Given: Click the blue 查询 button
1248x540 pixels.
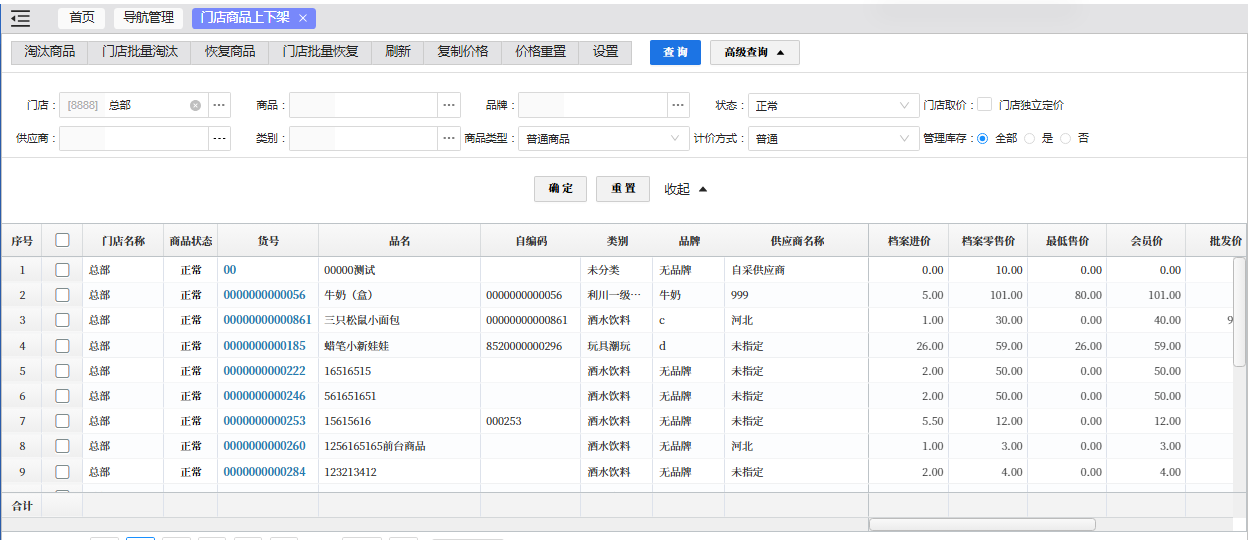Looking at the screenshot, I should (675, 52).
